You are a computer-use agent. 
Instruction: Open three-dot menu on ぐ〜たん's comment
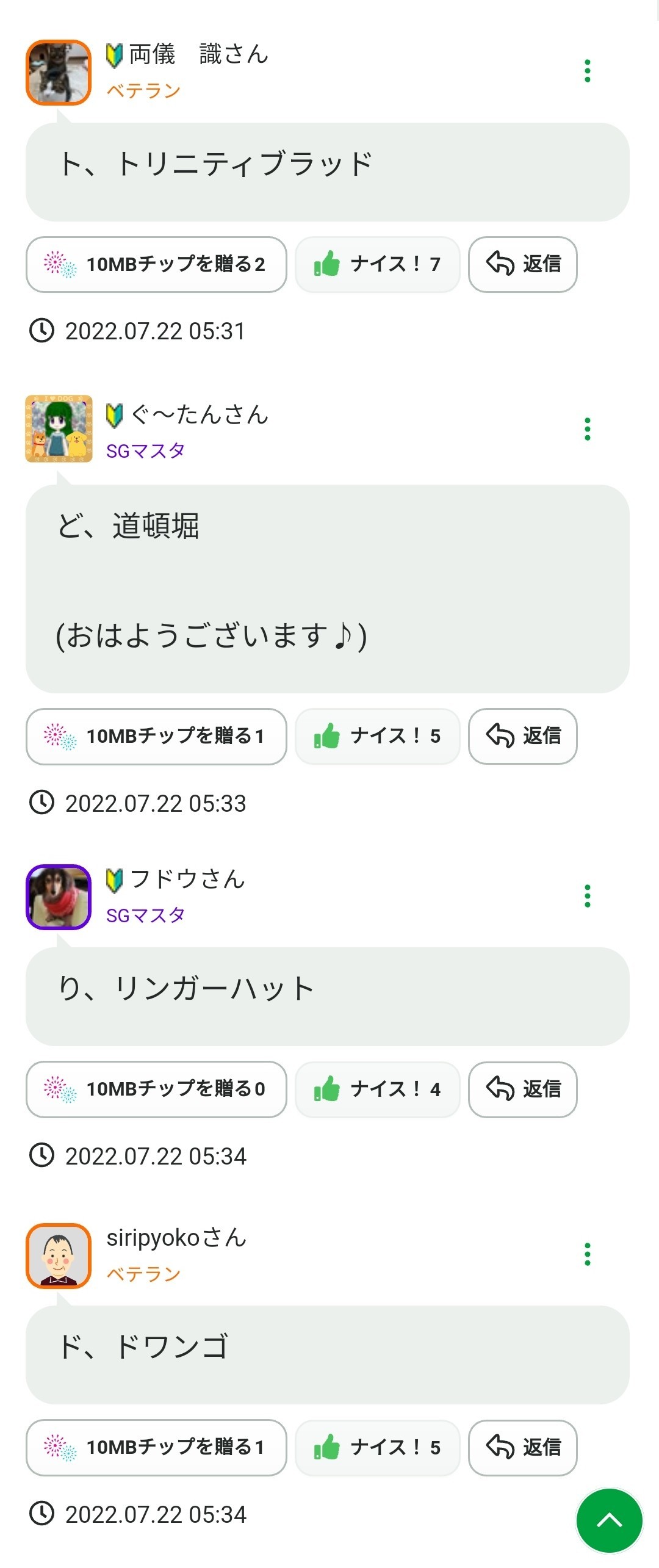(x=587, y=429)
